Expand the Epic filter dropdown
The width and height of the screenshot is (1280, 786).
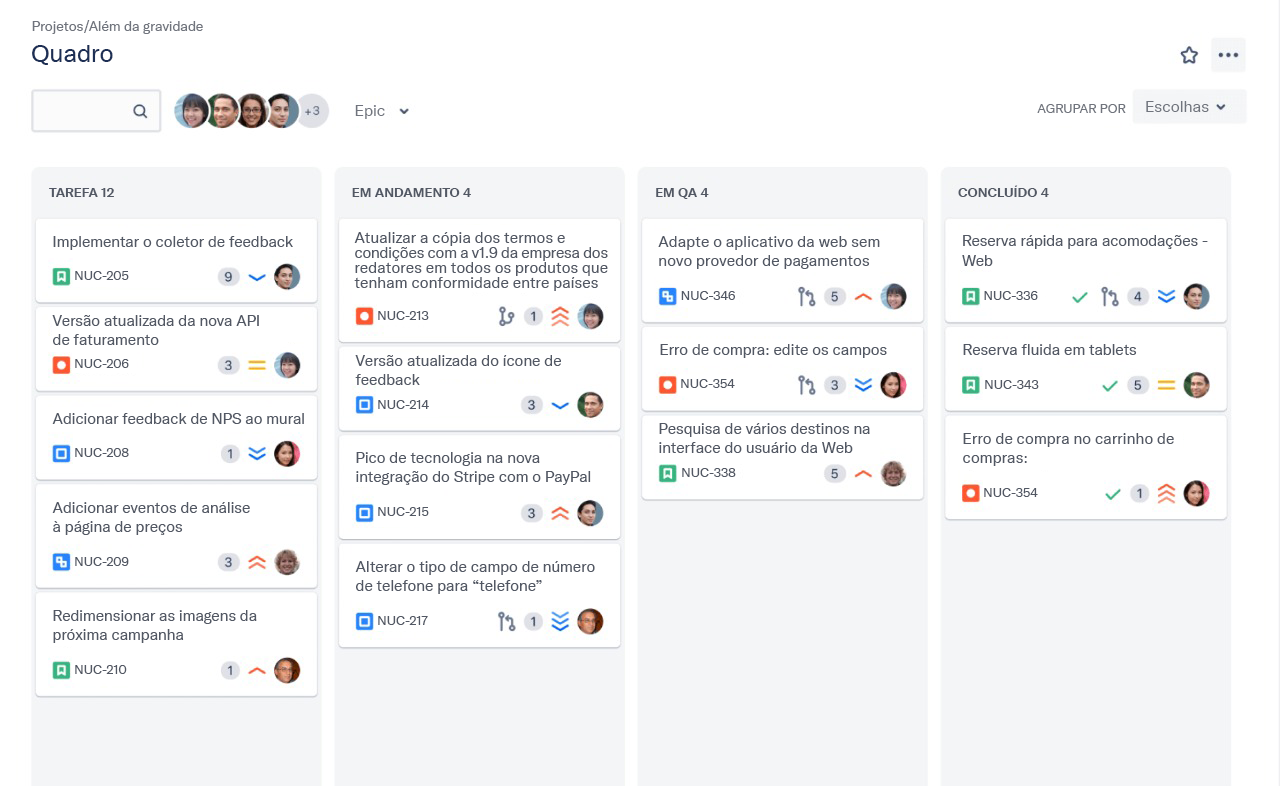pos(382,111)
